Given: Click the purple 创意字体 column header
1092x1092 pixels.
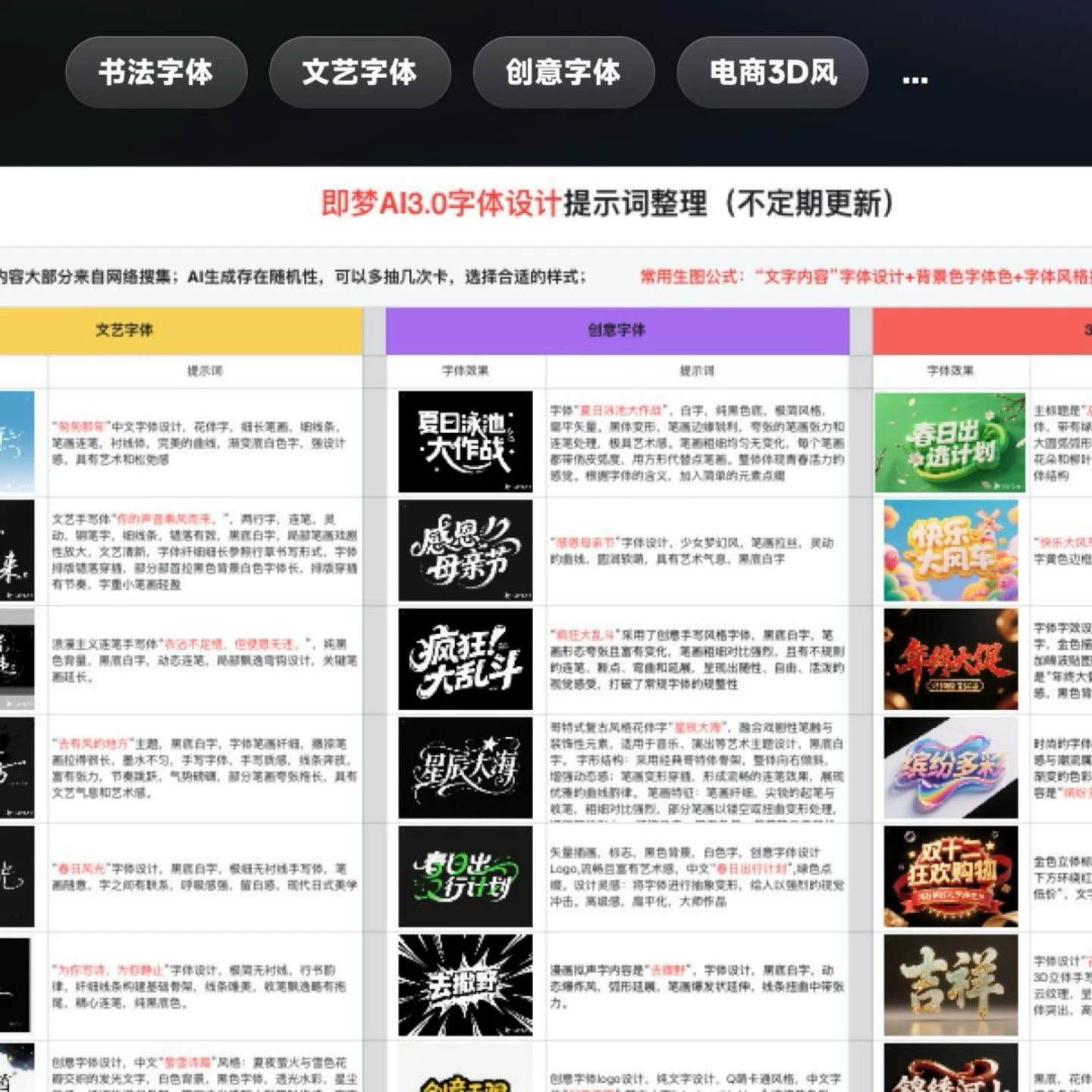Looking at the screenshot, I should point(617,330).
